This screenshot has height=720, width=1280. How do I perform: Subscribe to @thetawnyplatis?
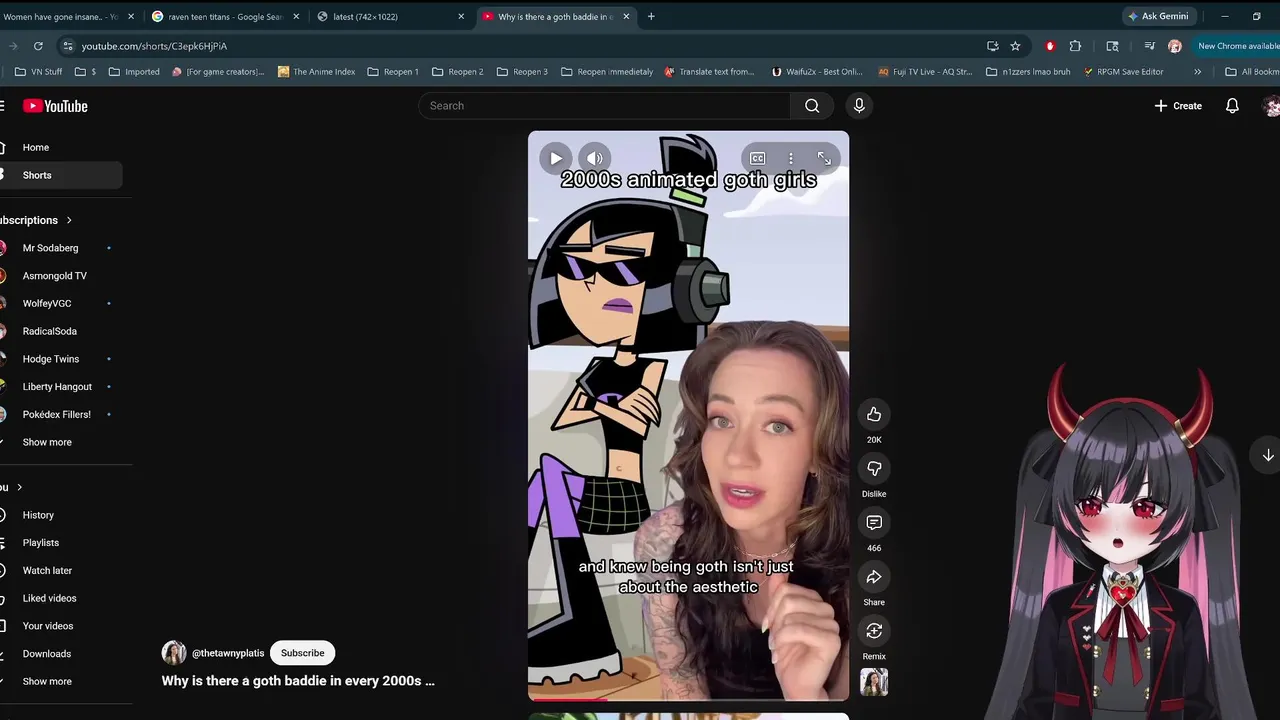coord(302,653)
